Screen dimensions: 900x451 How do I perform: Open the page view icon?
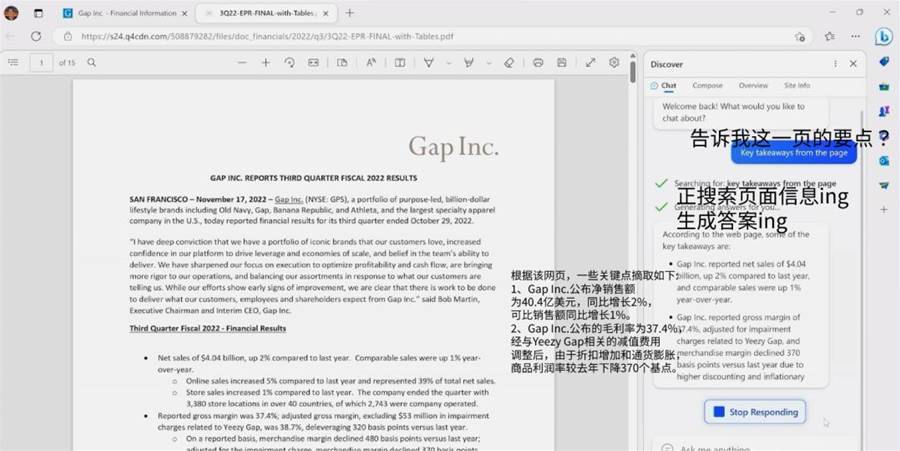click(x=342, y=63)
